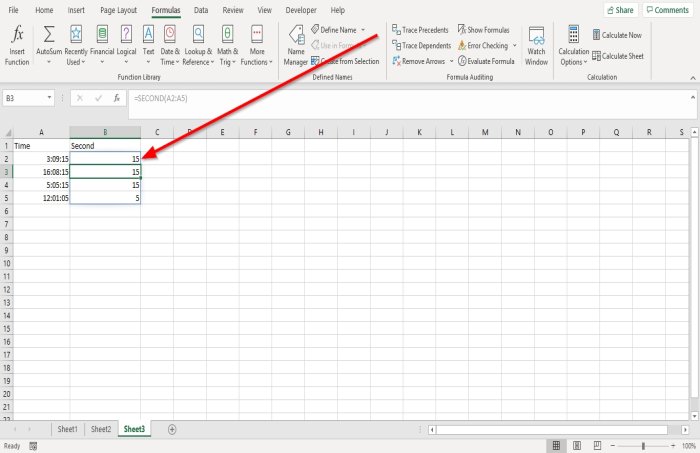Select Page Break Preview in status bar
700x453 pixels.
point(597,445)
